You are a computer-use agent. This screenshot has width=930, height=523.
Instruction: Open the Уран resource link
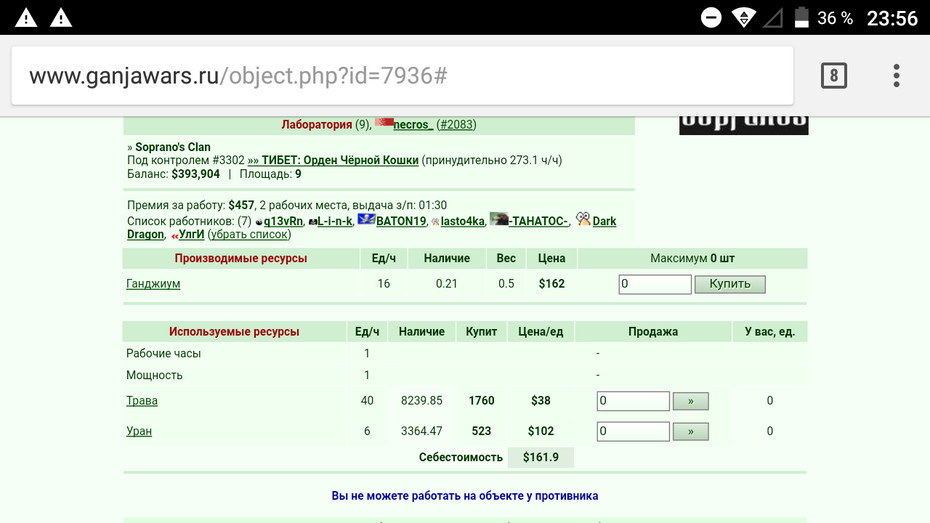(139, 431)
